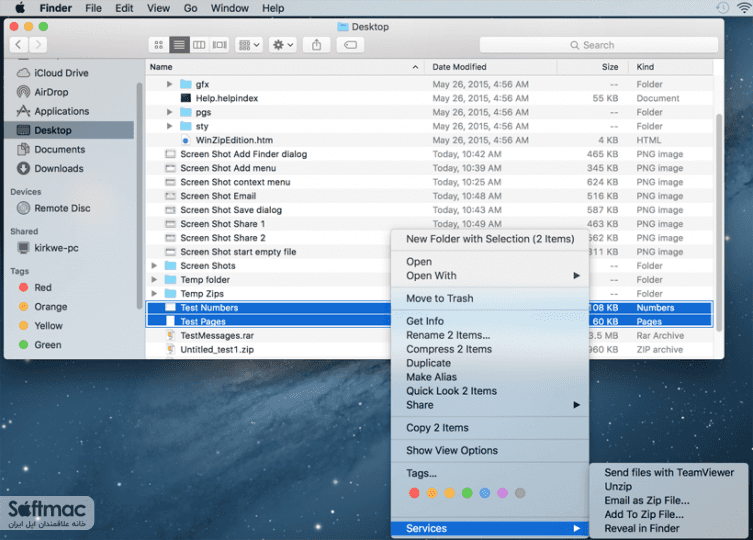Image resolution: width=753 pixels, height=540 pixels.
Task: Switch Finder to list view
Action: coord(179,45)
